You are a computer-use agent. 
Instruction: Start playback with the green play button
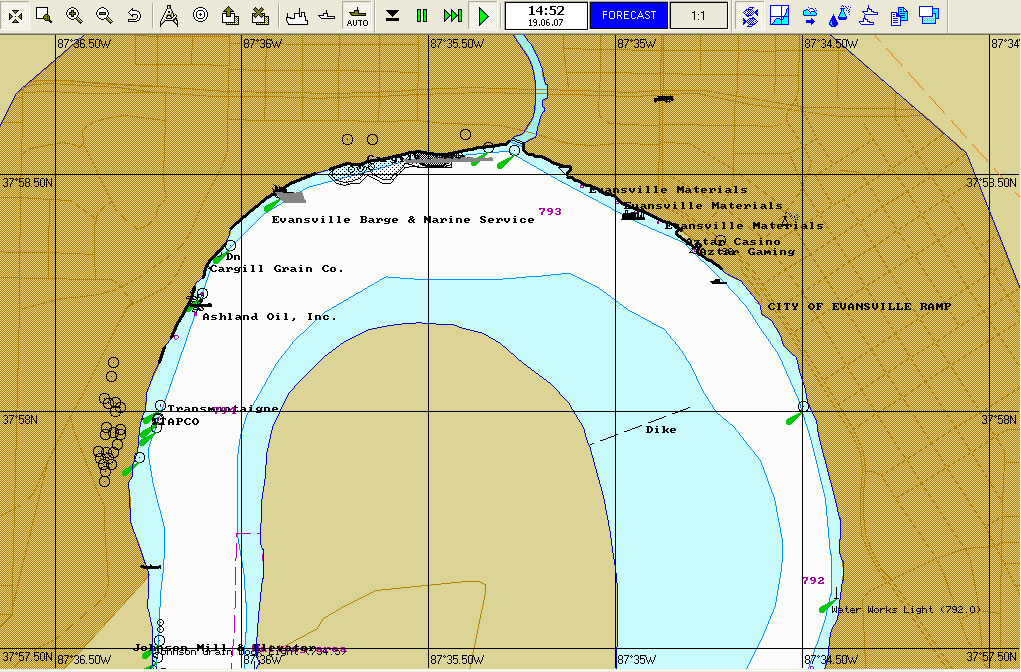[x=483, y=16]
